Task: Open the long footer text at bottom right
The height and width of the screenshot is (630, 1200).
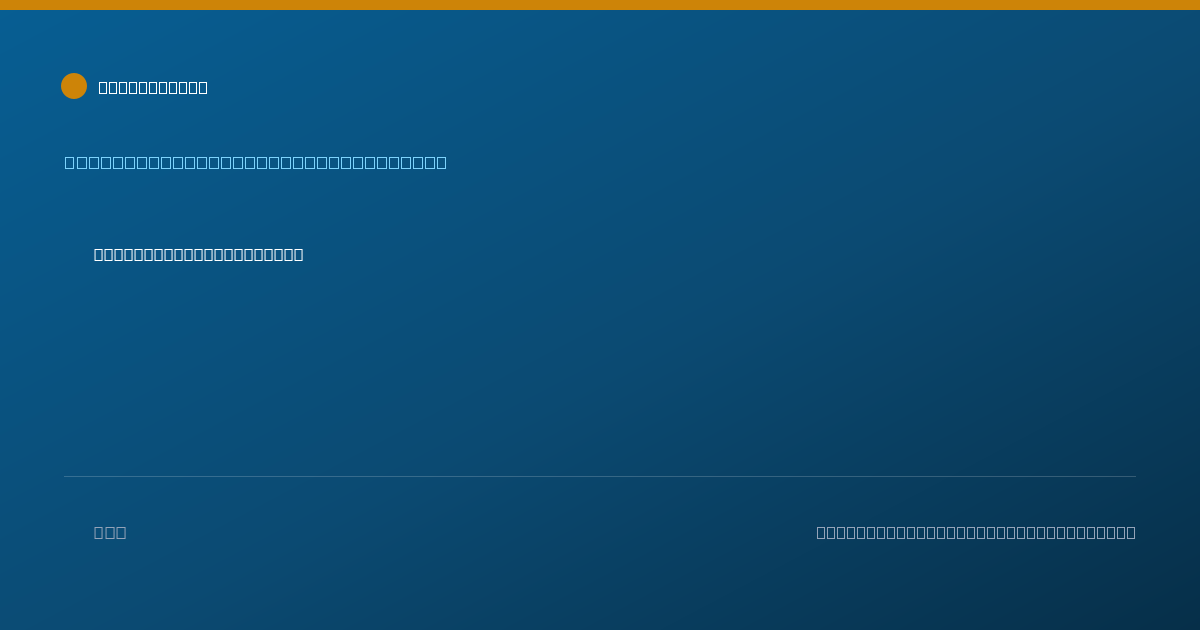Action: click(976, 532)
